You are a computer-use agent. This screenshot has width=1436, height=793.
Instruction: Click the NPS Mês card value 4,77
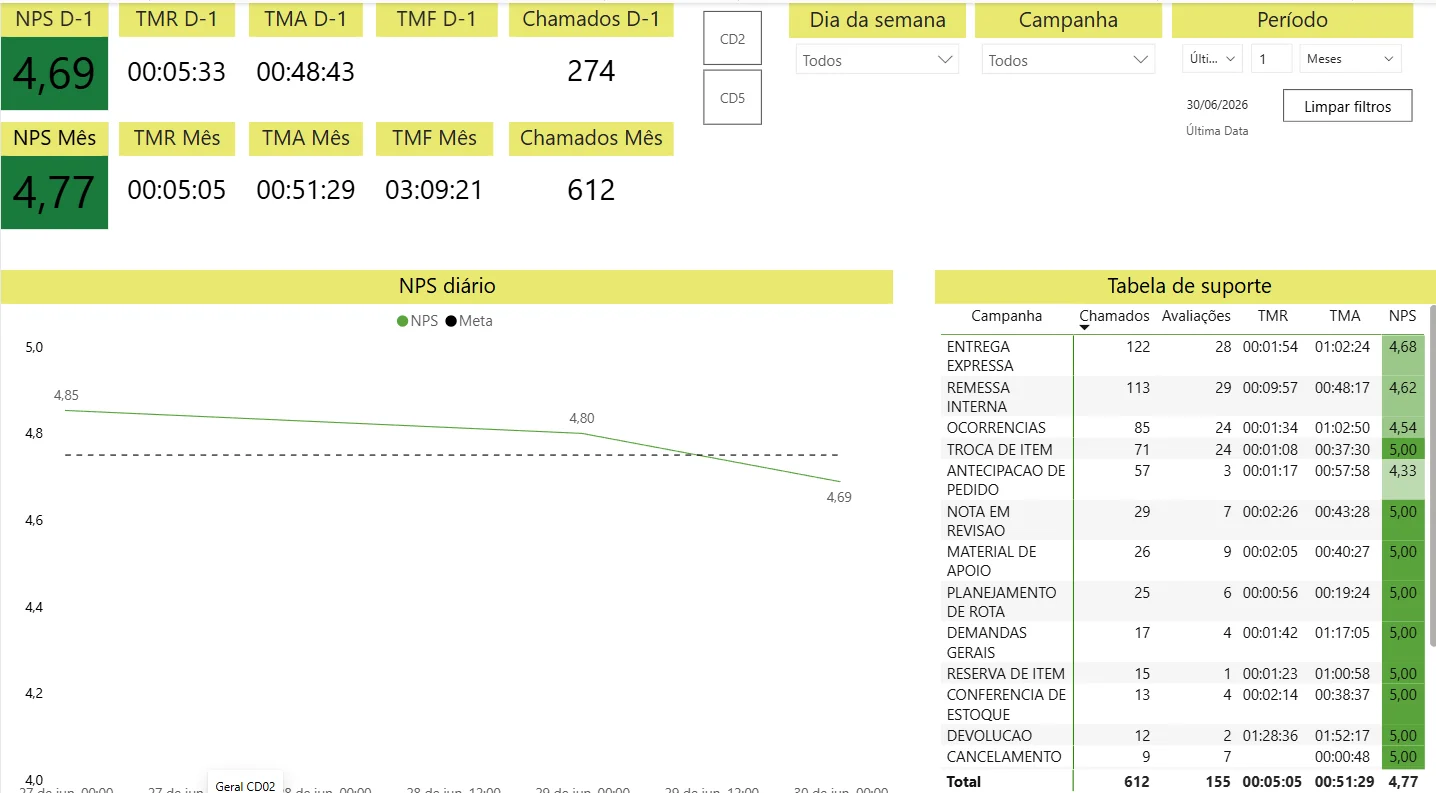tap(54, 192)
